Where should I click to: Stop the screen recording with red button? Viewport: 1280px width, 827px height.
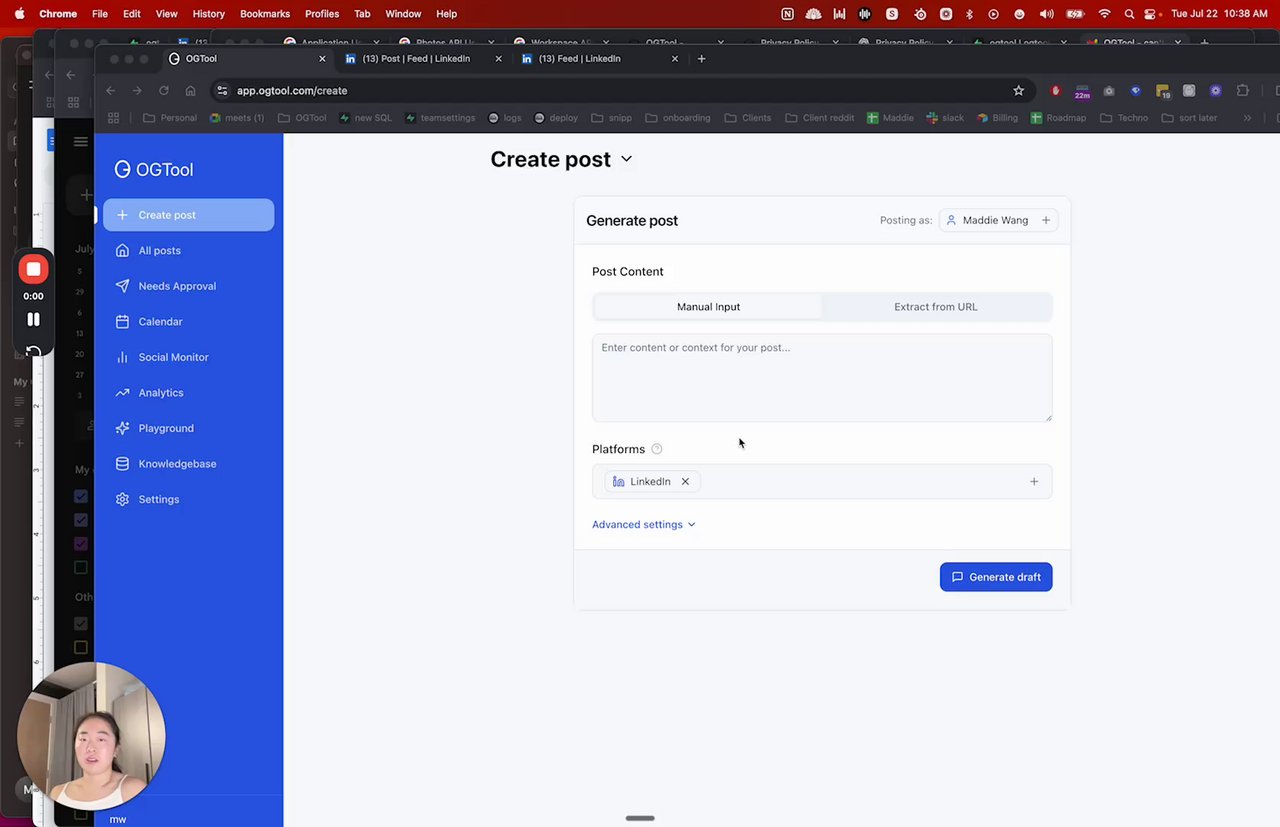point(33,269)
